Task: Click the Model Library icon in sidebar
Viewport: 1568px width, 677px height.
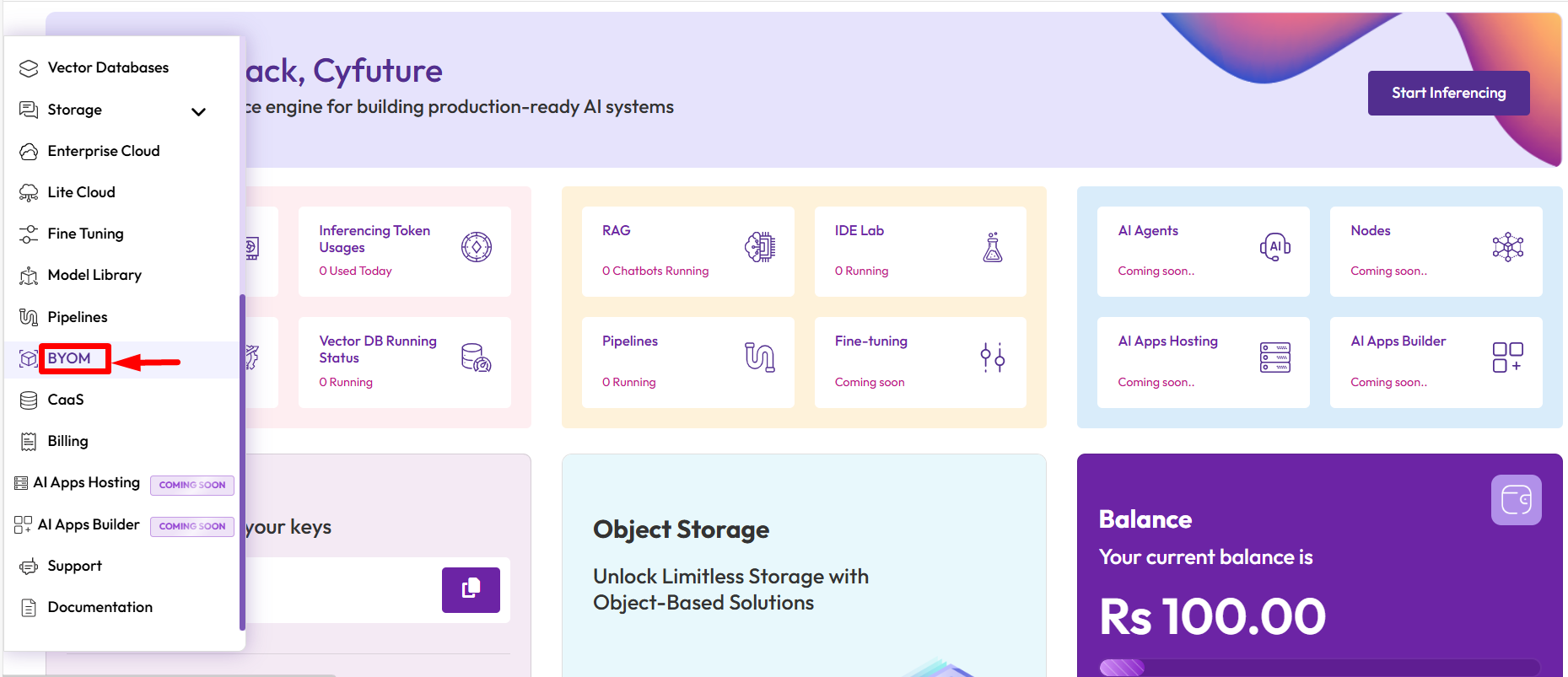Action: (x=29, y=276)
